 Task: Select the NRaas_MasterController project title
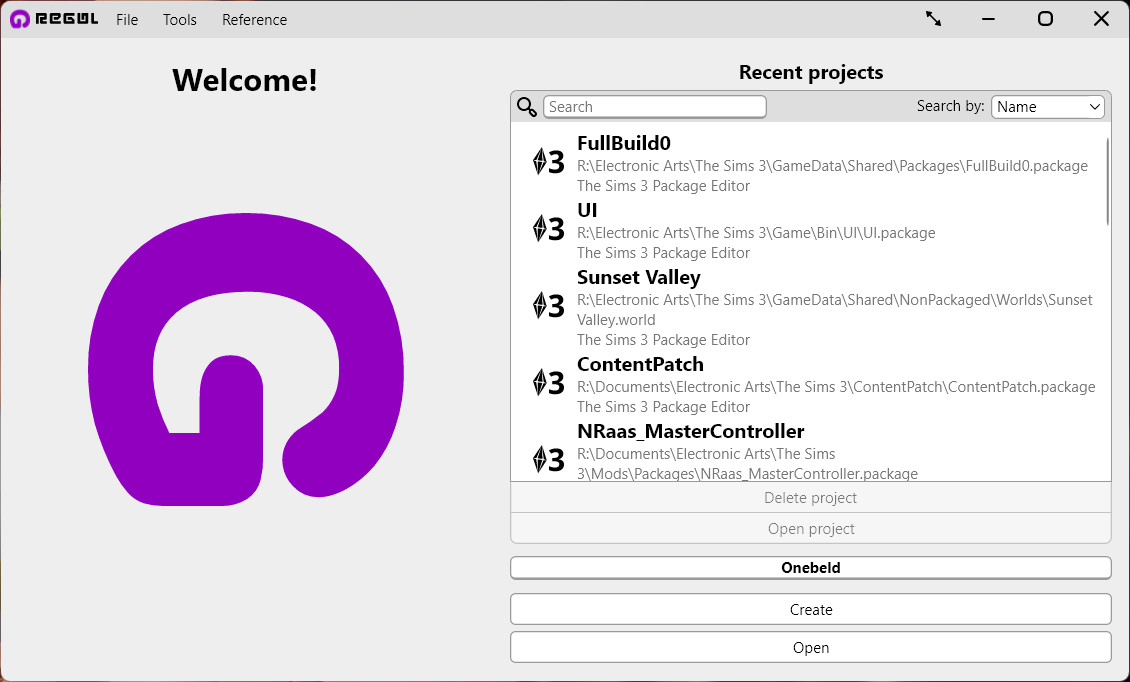click(690, 431)
